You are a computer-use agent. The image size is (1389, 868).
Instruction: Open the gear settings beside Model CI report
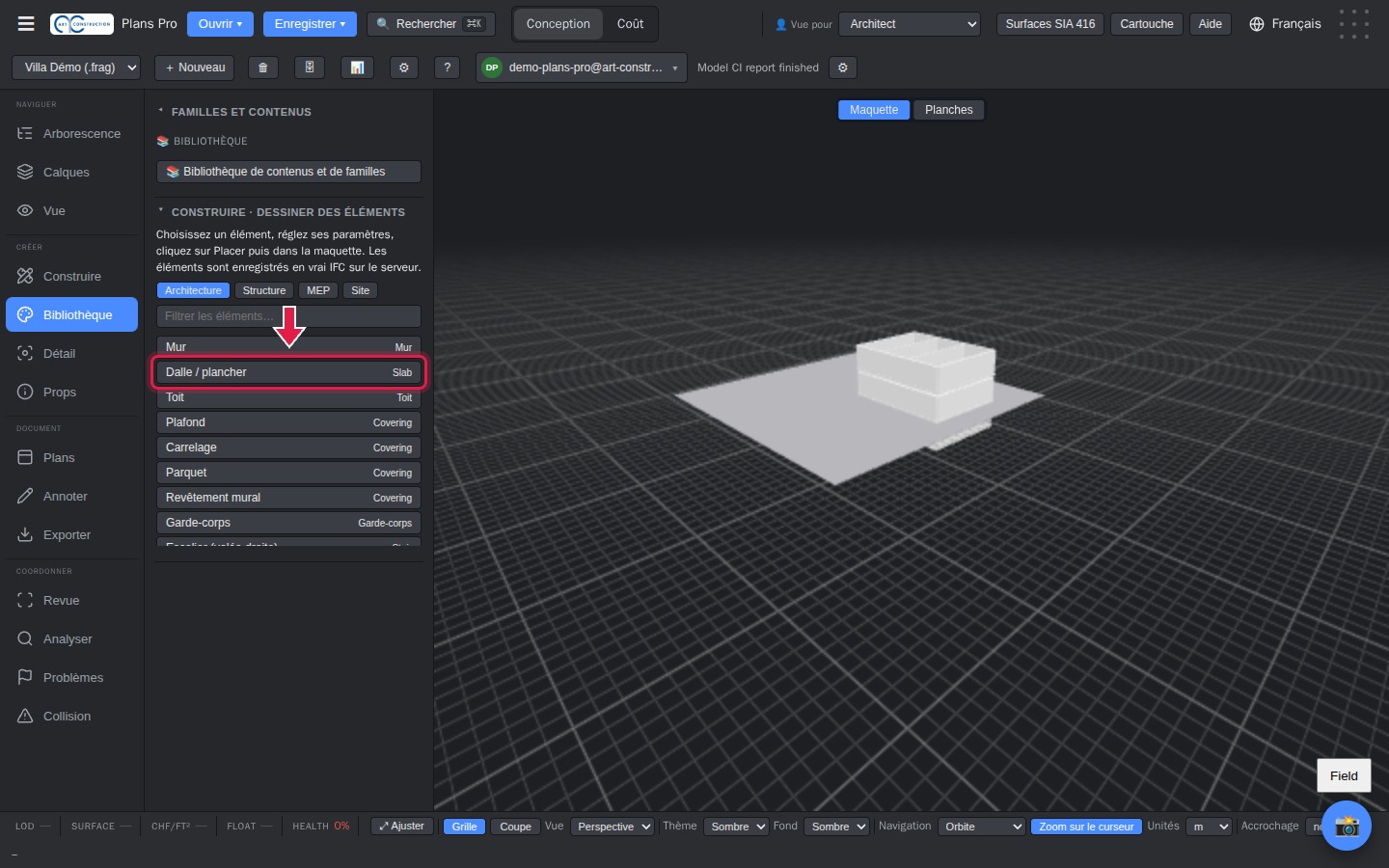(843, 68)
